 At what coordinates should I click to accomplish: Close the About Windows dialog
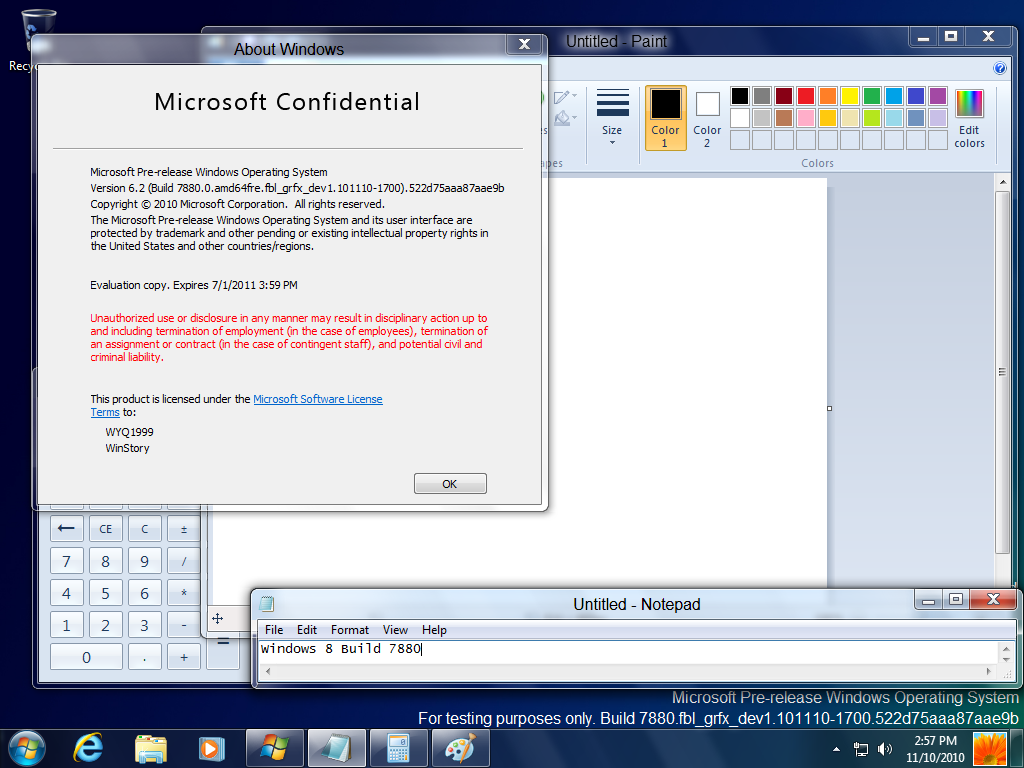point(524,44)
